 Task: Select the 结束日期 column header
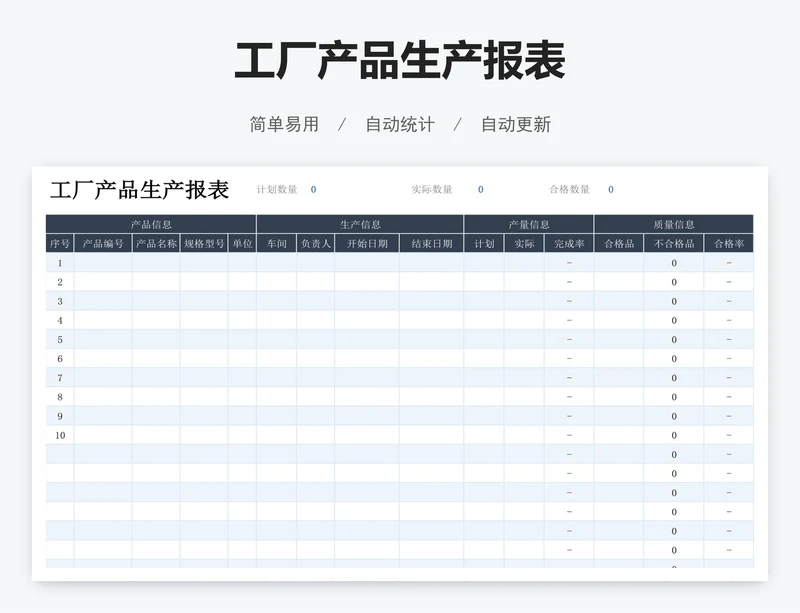[432, 243]
